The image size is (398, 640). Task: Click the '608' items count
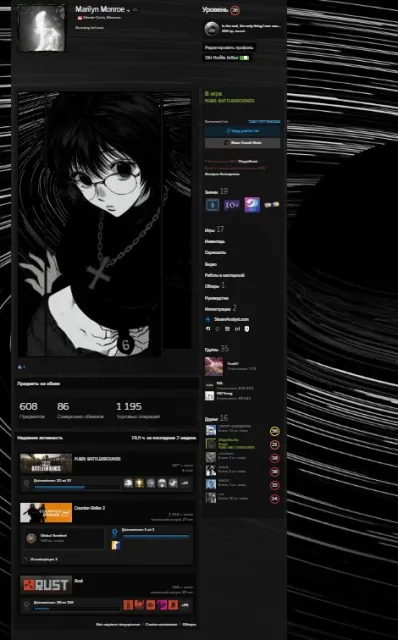click(28, 407)
